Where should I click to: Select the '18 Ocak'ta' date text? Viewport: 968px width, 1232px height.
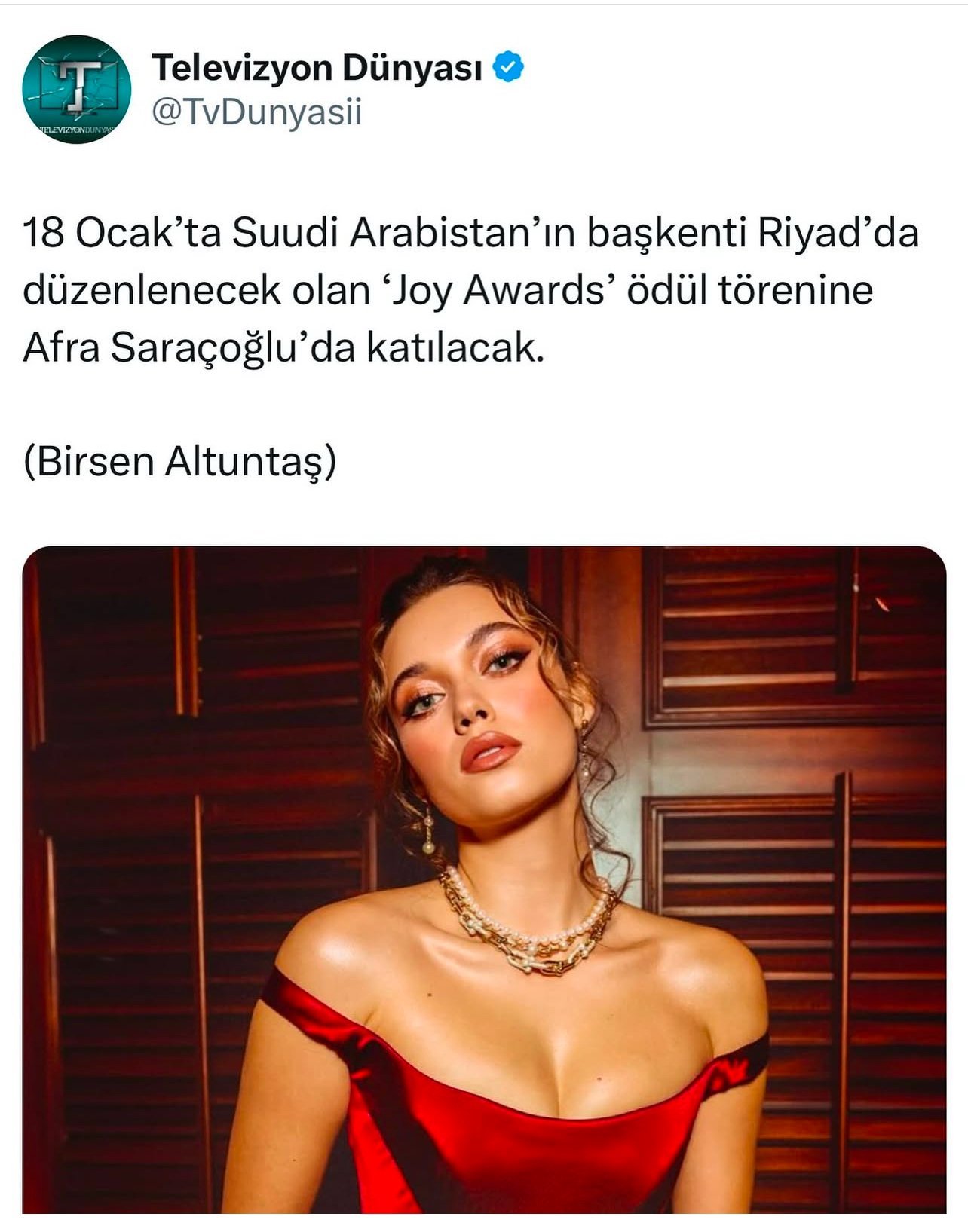[x=122, y=233]
